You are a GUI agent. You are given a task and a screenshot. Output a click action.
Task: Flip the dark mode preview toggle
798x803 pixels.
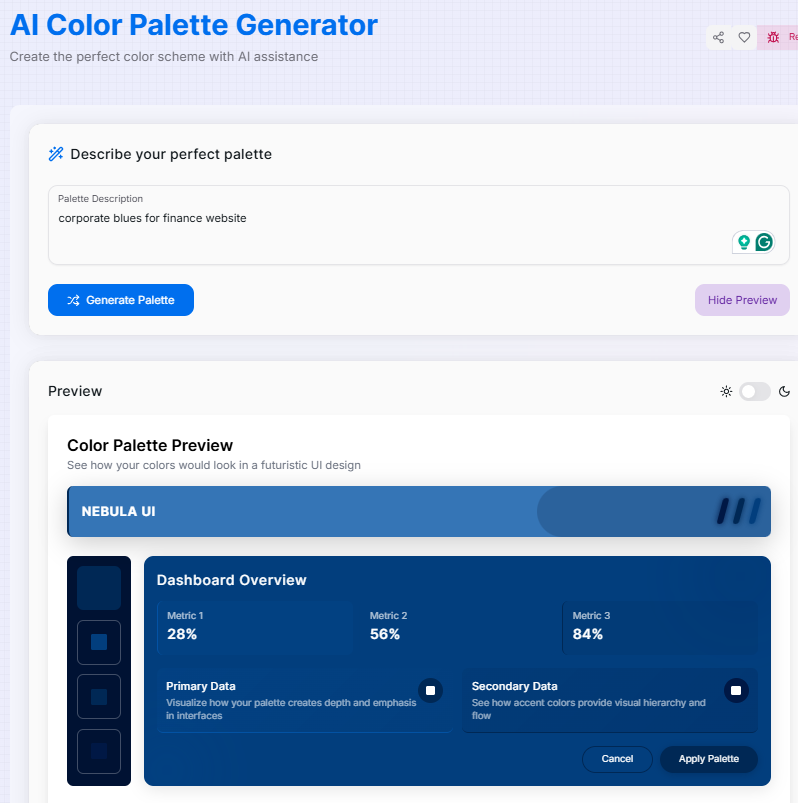coord(755,391)
